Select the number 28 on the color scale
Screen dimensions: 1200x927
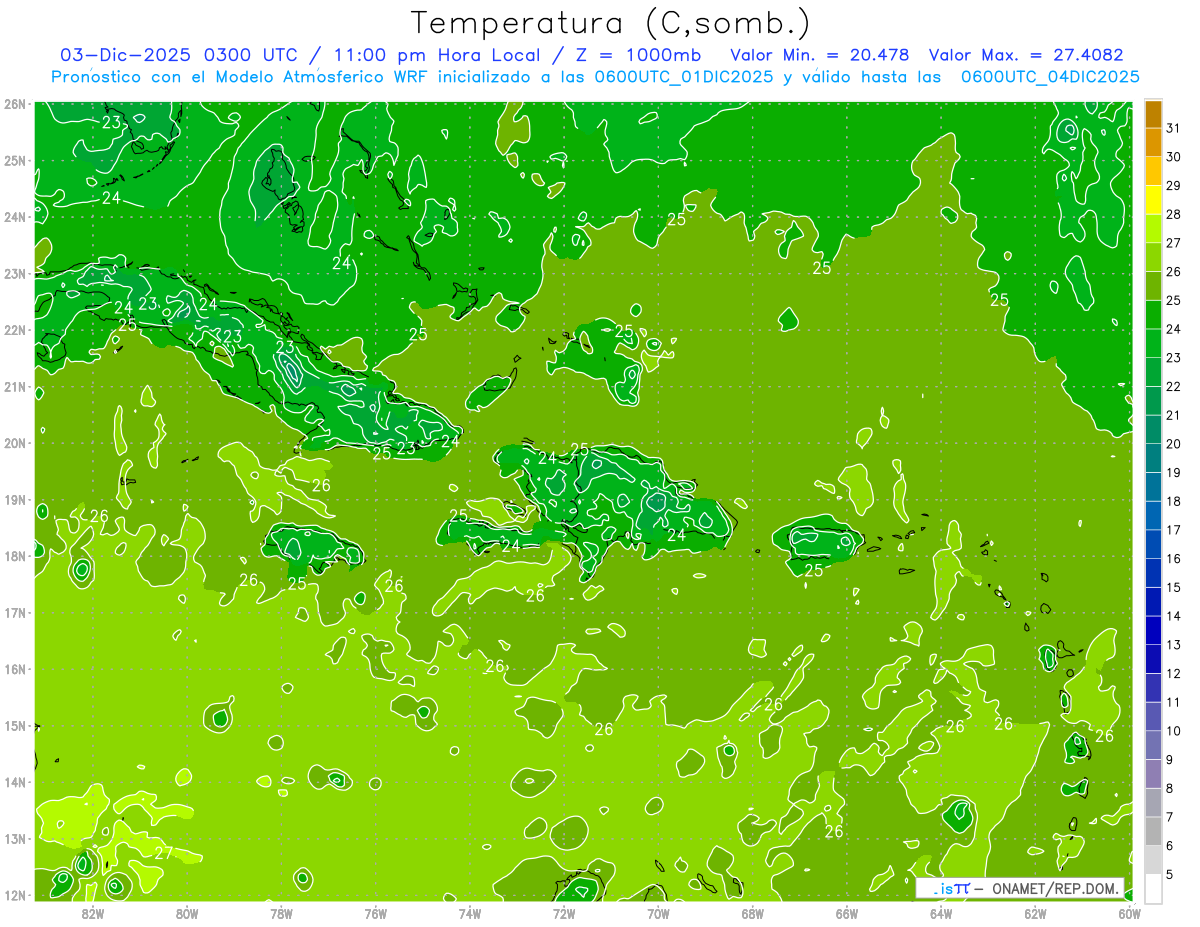click(1173, 215)
